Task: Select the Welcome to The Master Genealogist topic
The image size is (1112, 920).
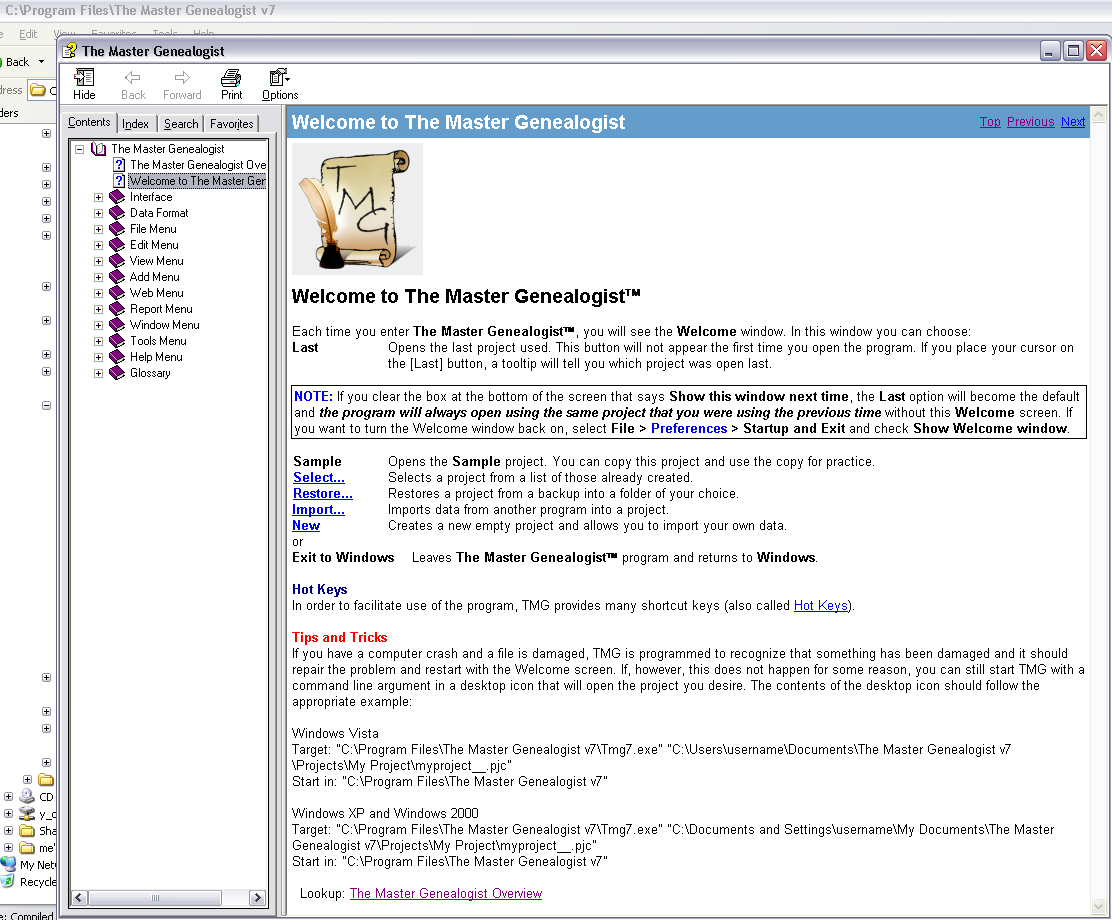Action: [197, 181]
